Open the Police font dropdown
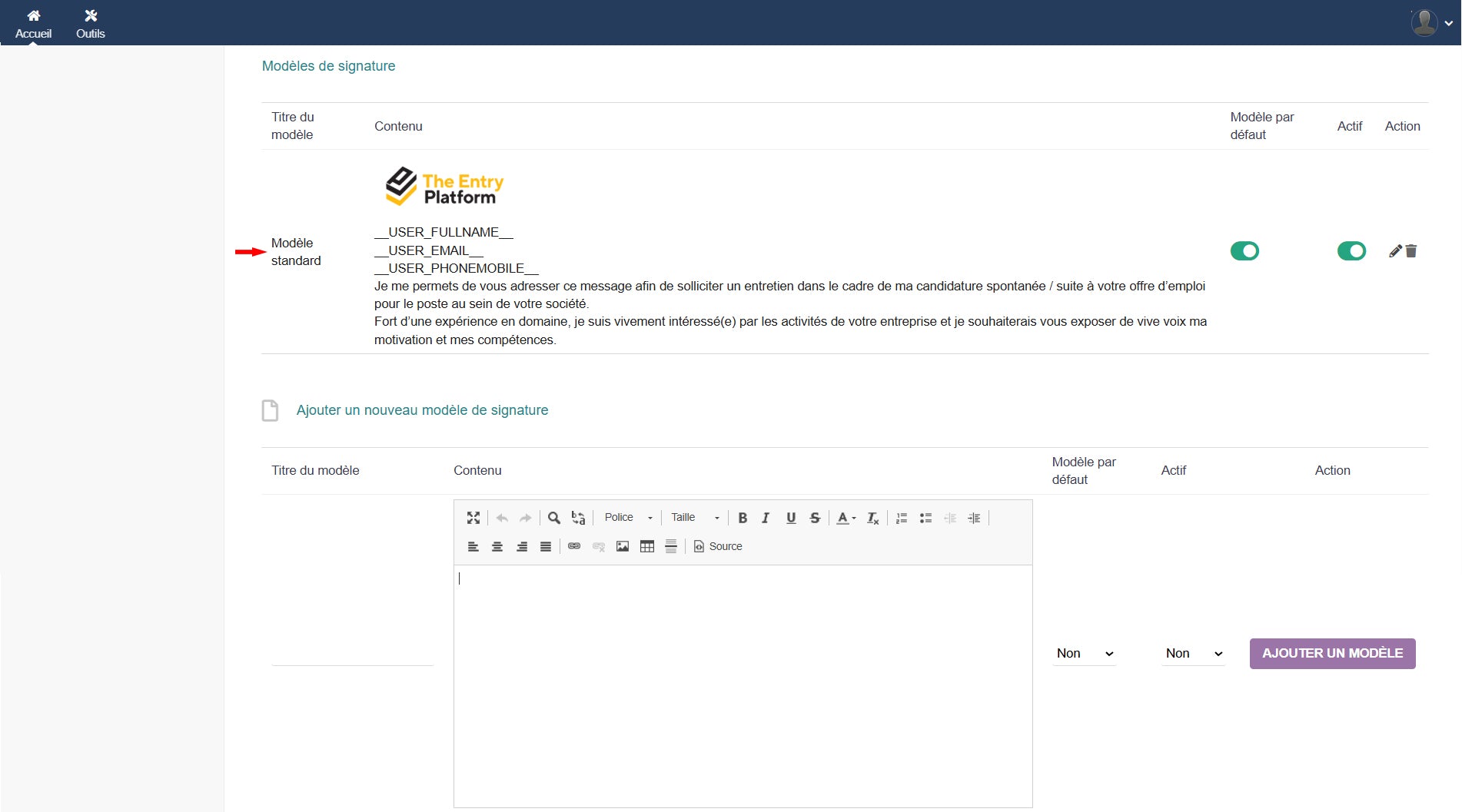 coord(628,518)
